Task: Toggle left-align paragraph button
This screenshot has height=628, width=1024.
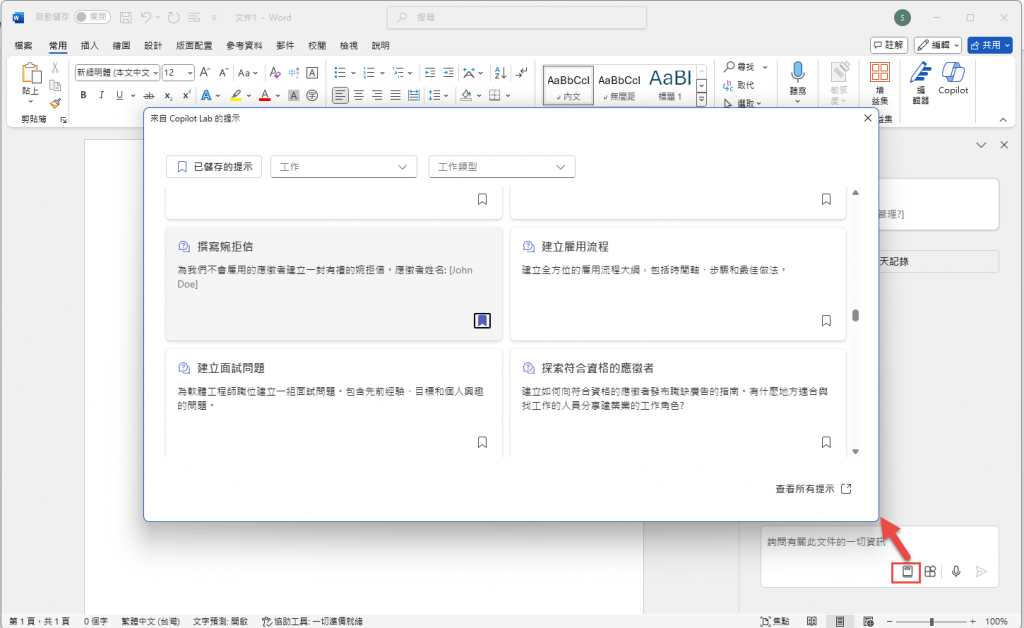Action: pyautogui.click(x=340, y=95)
